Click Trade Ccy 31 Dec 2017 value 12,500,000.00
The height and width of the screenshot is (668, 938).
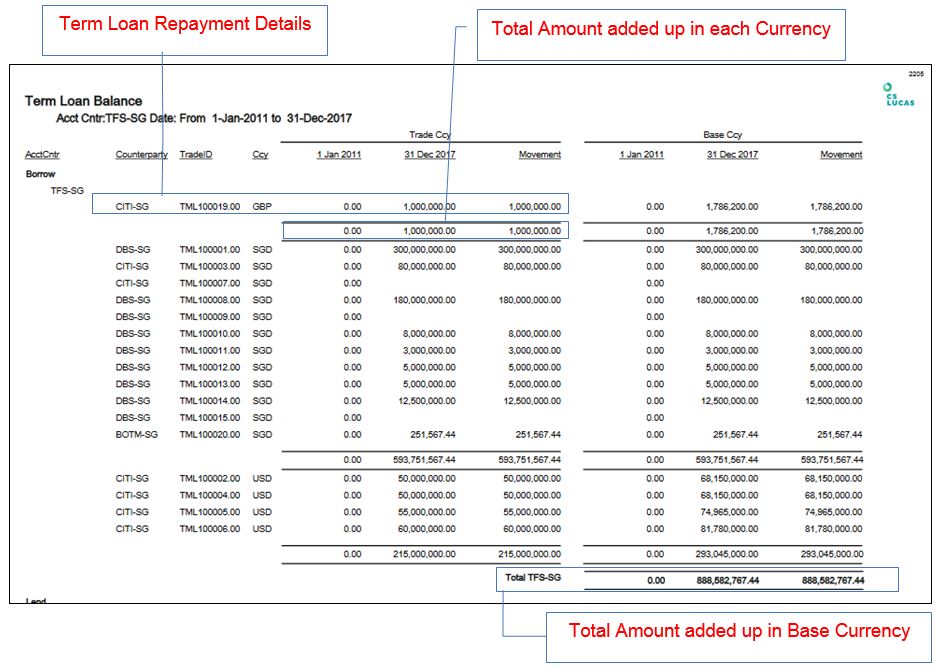(427, 401)
